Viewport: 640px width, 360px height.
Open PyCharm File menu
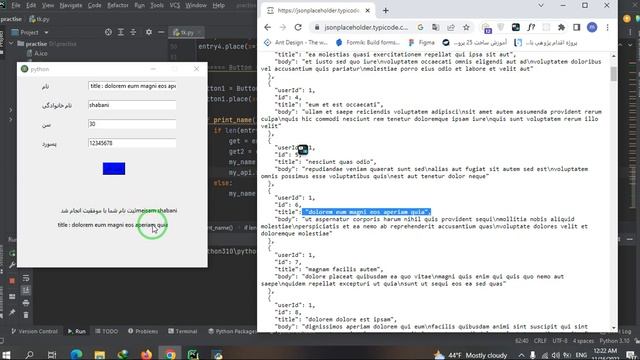click(16, 5)
